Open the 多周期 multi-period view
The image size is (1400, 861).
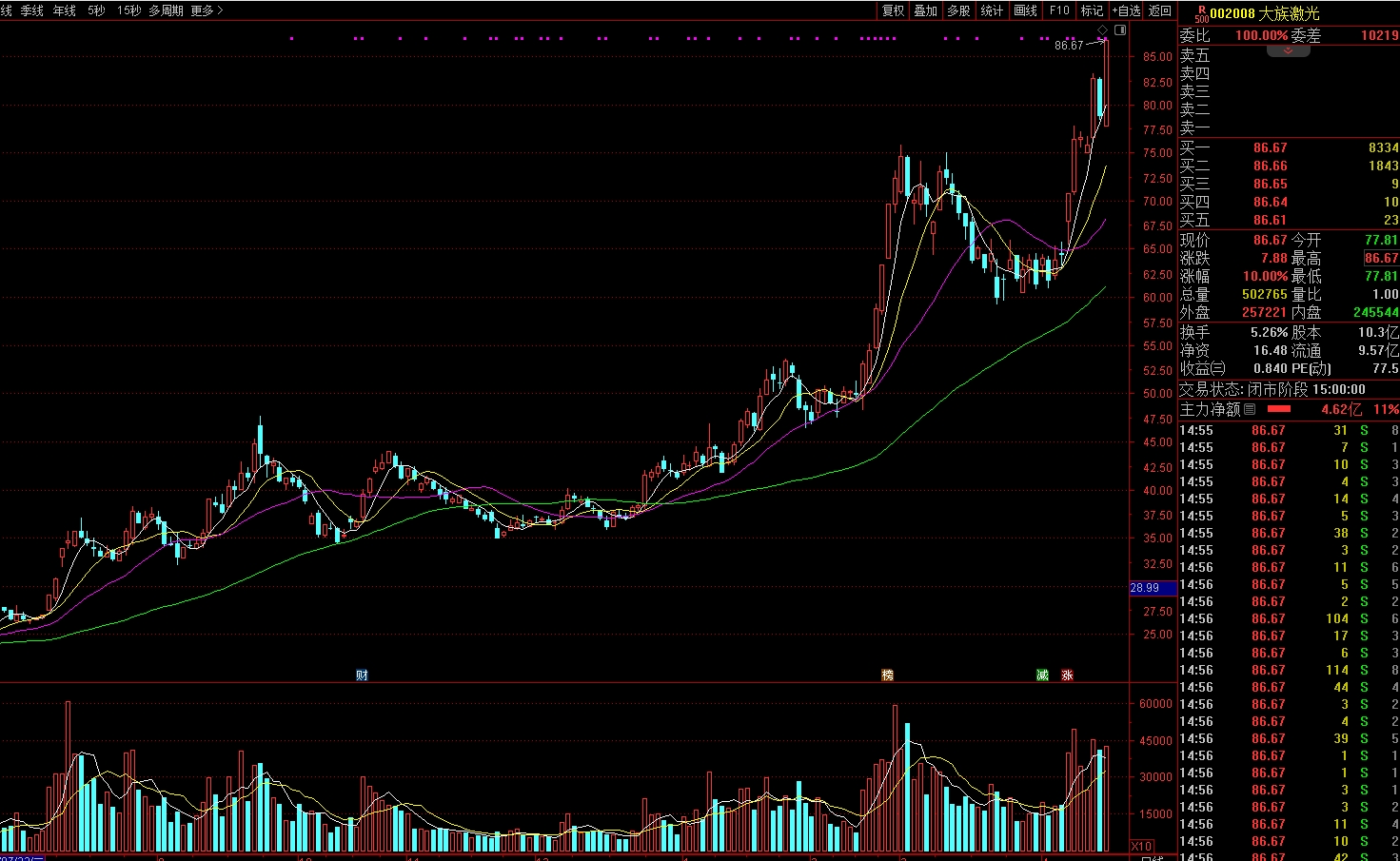point(166,10)
